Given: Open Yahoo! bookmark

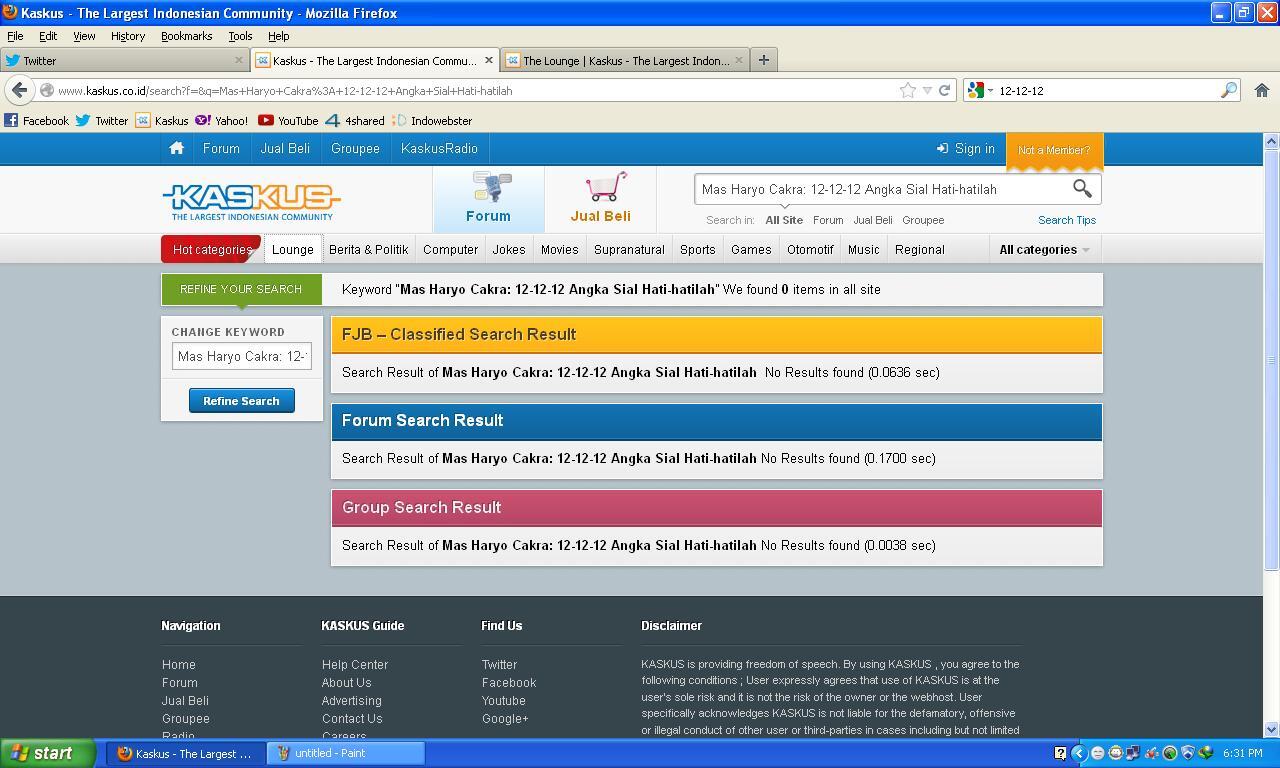Looking at the screenshot, I should 222,120.
